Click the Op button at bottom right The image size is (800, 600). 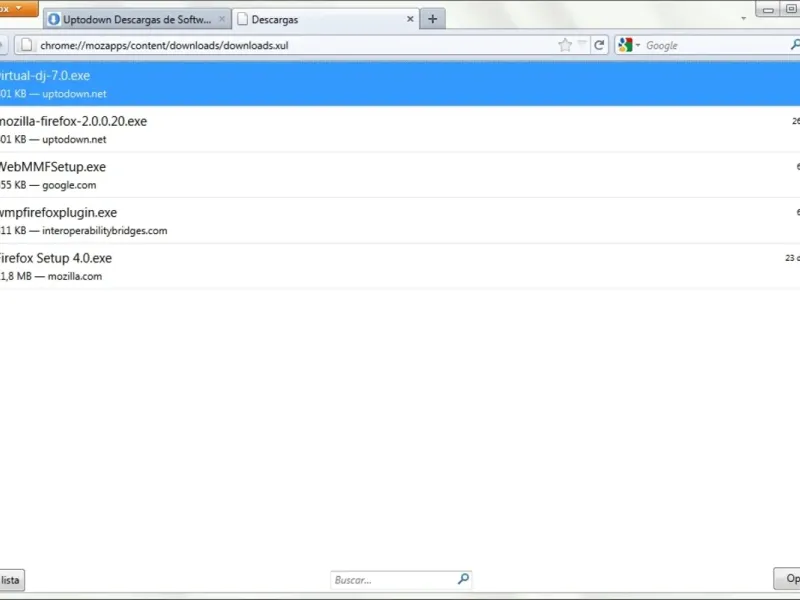pyautogui.click(x=787, y=579)
